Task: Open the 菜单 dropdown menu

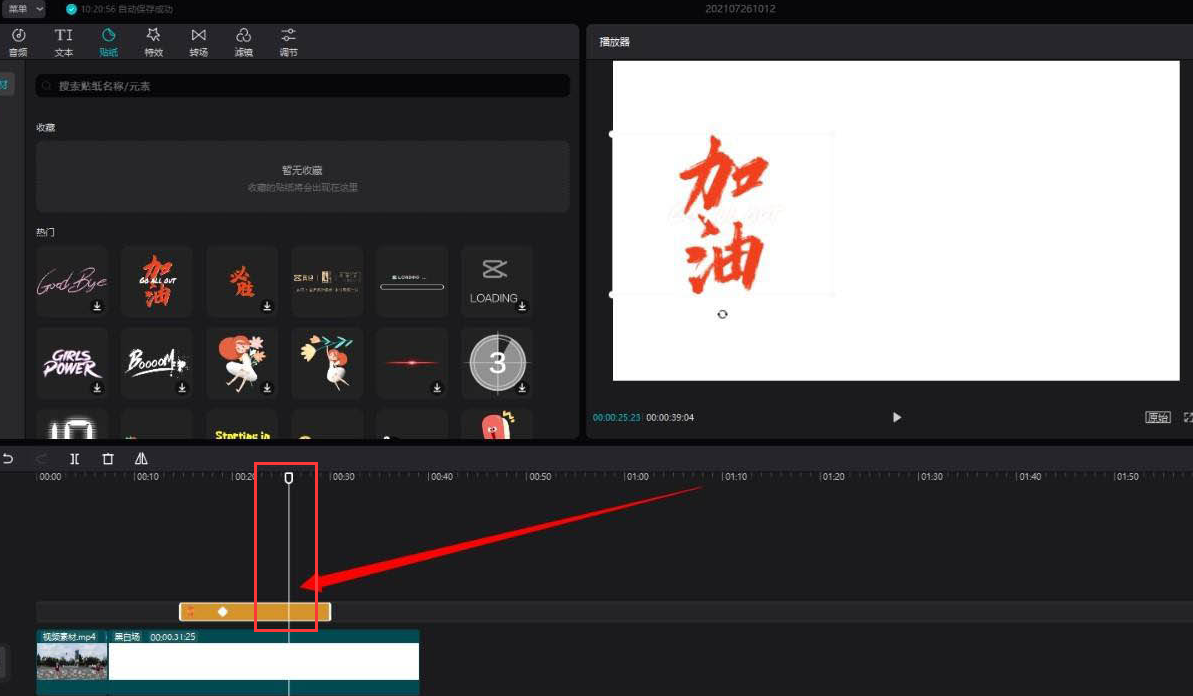Action: coord(24,9)
